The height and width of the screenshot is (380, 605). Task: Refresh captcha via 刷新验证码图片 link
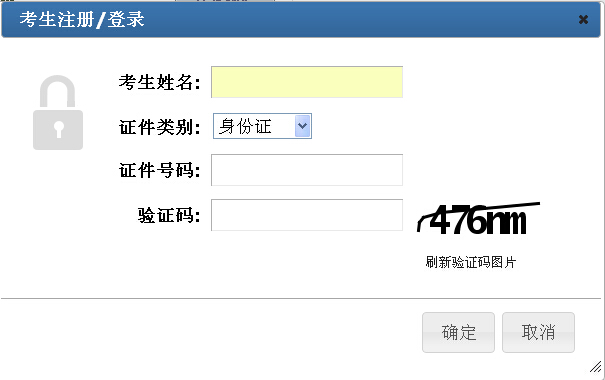[471, 262]
